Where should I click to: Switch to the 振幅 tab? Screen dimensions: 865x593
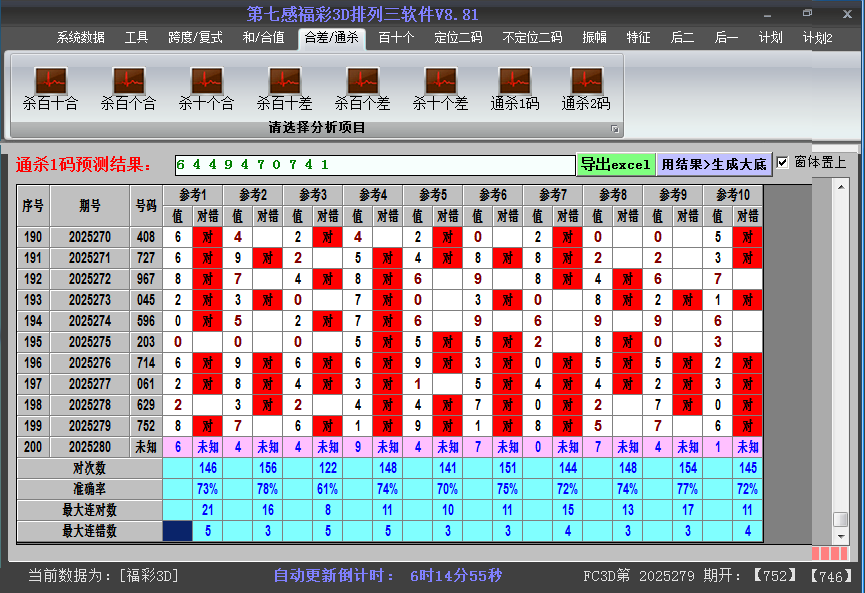tap(594, 38)
